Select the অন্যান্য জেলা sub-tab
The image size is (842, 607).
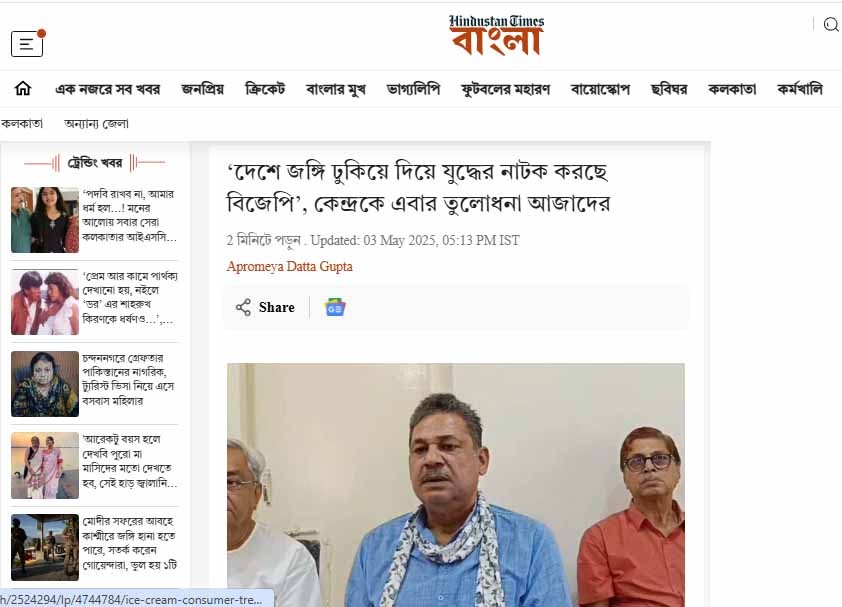tap(96, 124)
